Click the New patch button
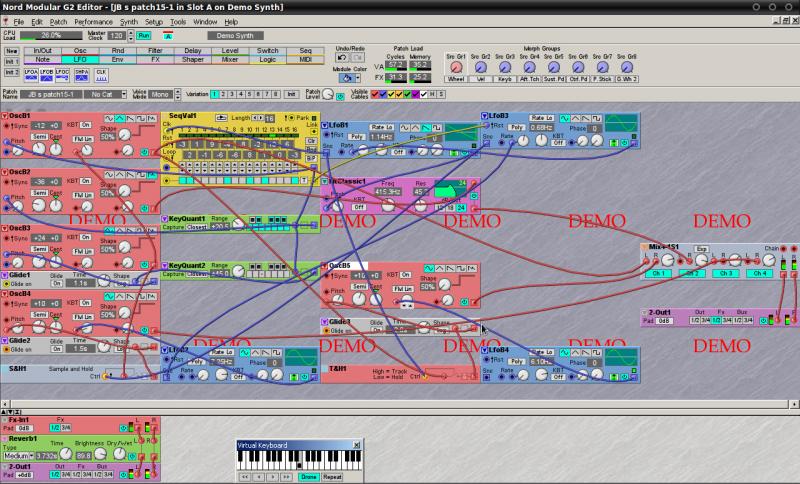Viewport: 800px width, 484px height. point(12,51)
